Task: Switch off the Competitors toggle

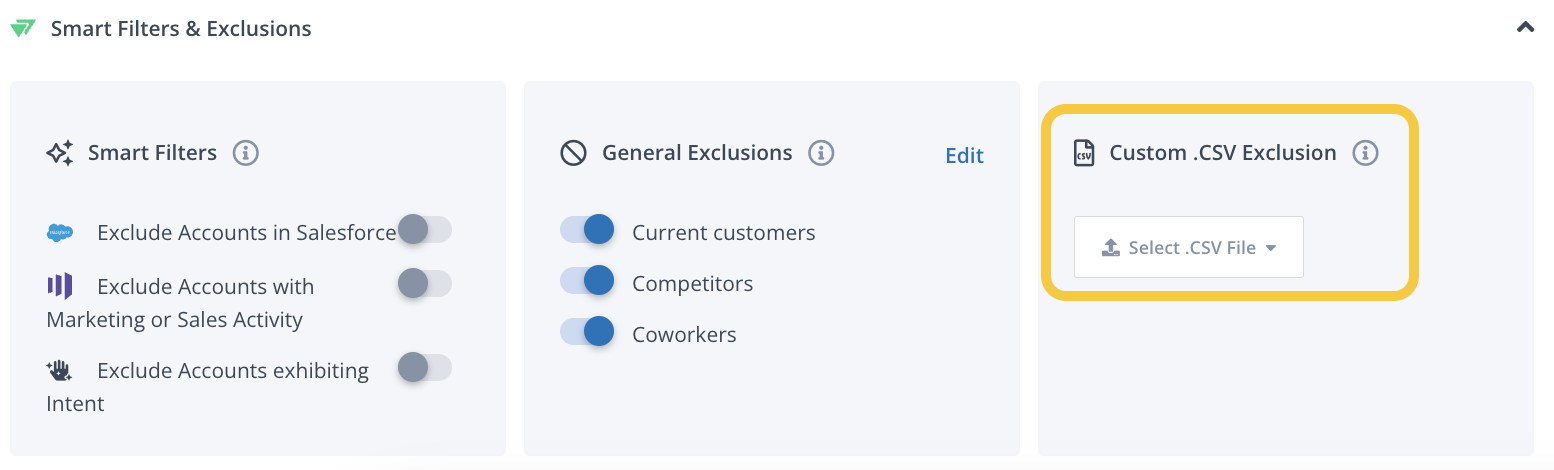Action: 587,280
